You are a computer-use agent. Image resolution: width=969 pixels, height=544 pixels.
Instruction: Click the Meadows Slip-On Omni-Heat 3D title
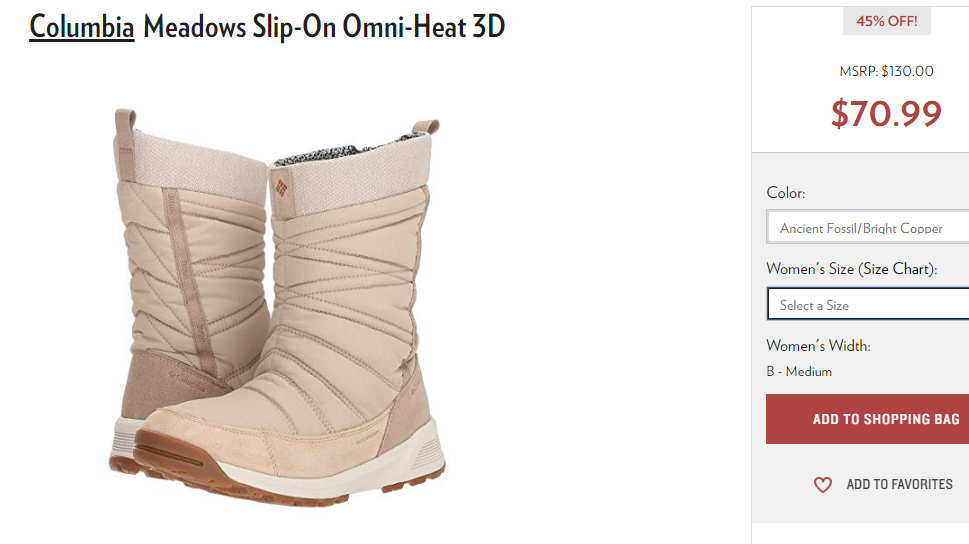(x=324, y=27)
